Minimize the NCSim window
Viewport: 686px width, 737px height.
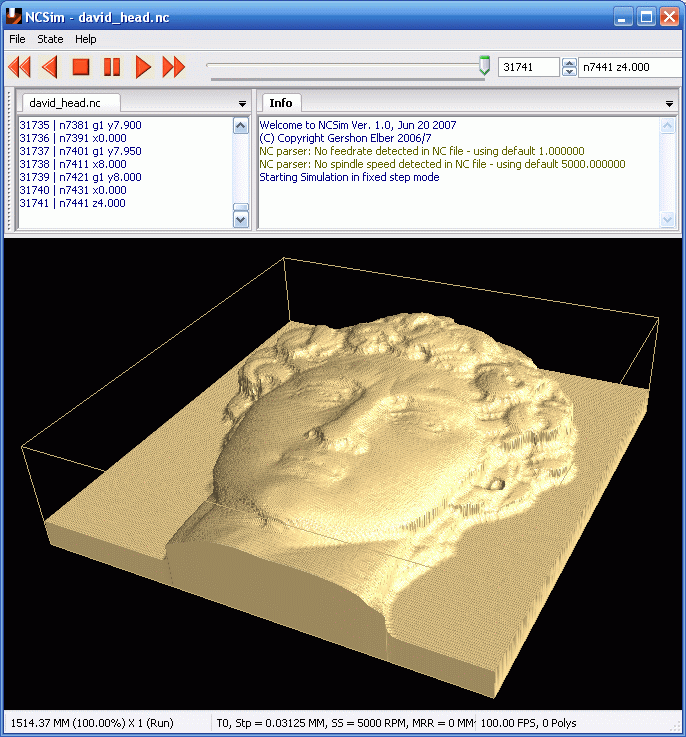point(623,17)
